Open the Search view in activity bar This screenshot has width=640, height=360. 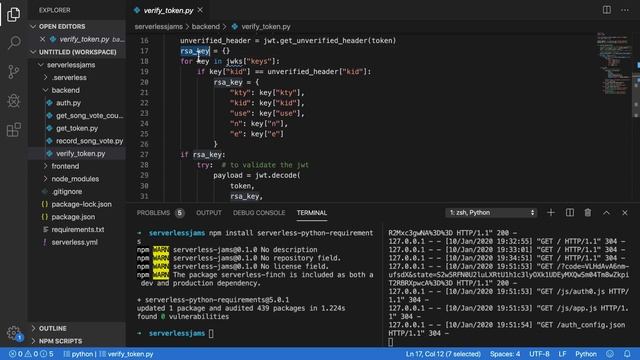[x=13, y=42]
